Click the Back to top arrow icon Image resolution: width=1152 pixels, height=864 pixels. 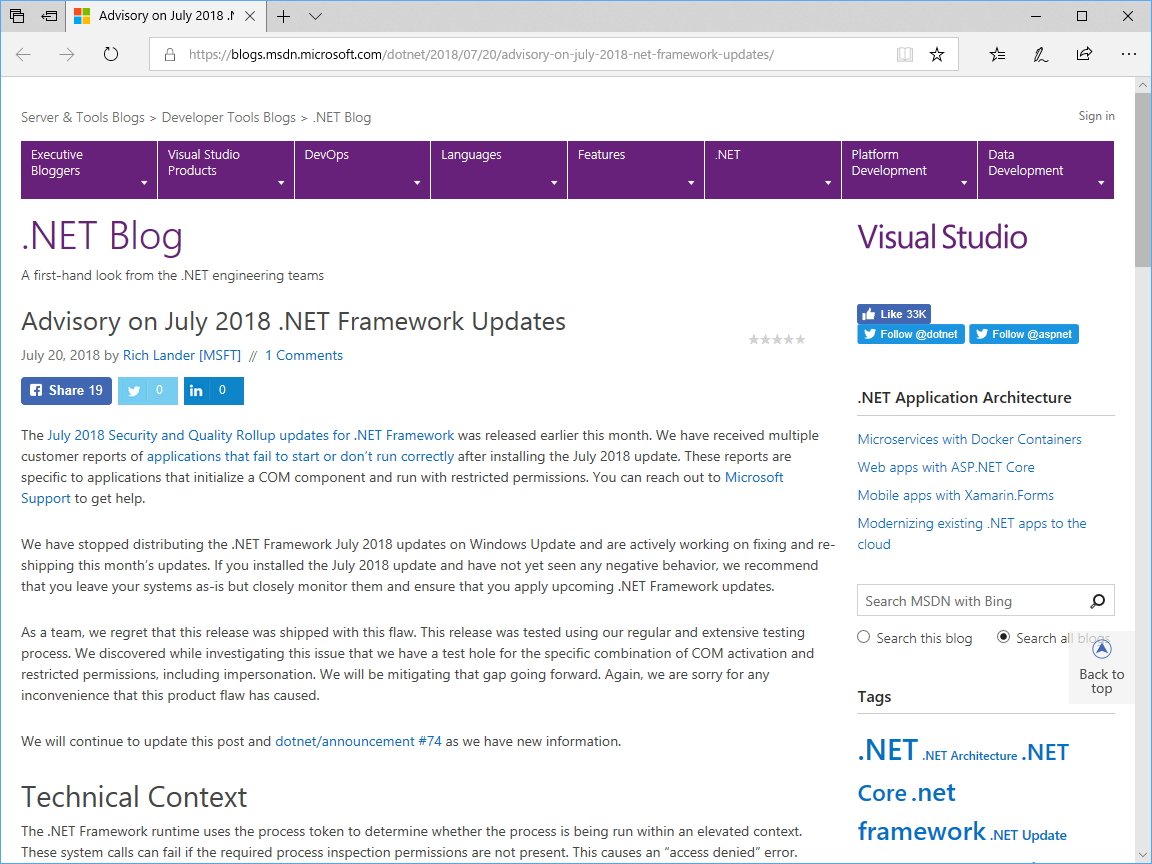tap(1102, 650)
